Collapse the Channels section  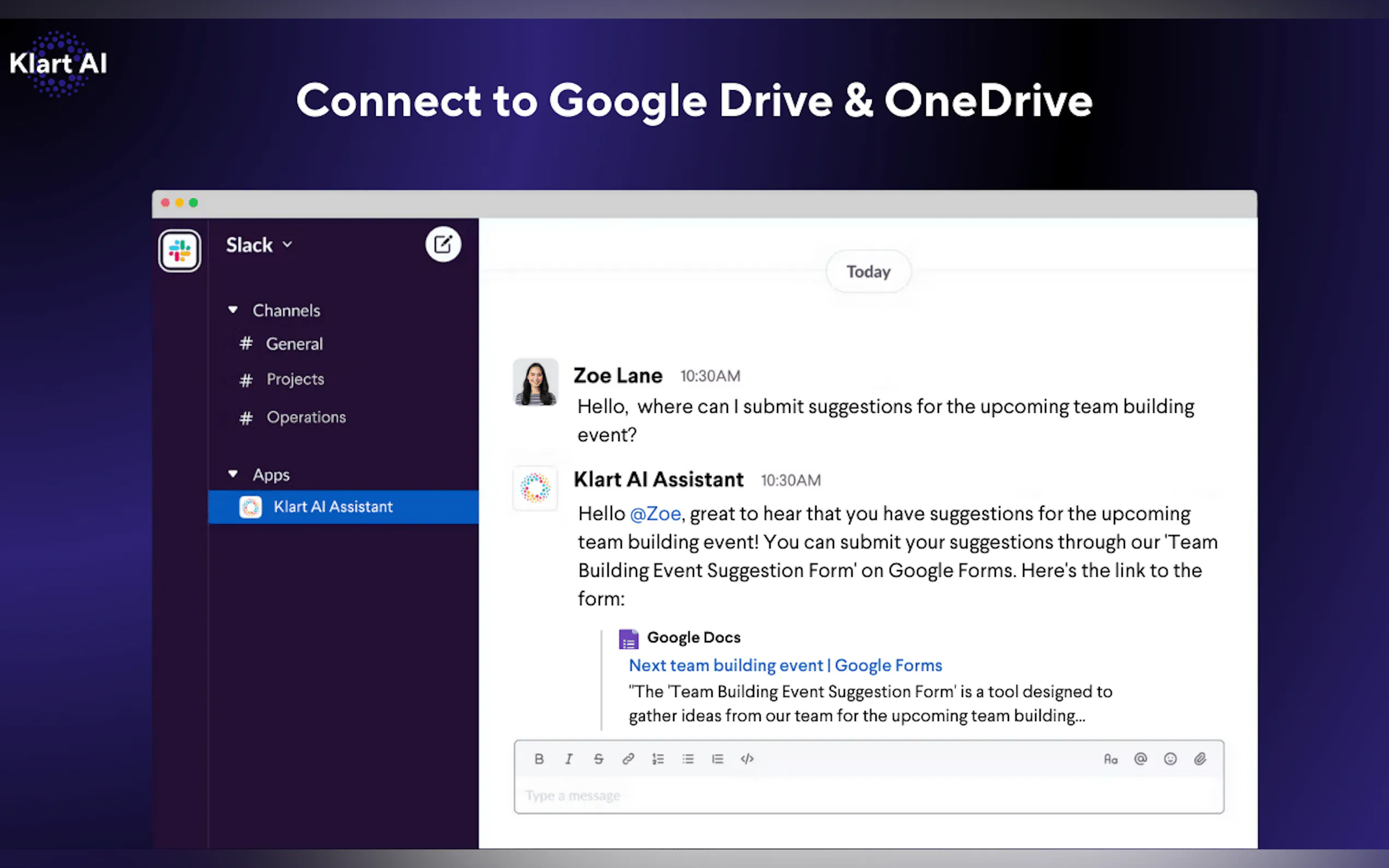pyautogui.click(x=232, y=310)
